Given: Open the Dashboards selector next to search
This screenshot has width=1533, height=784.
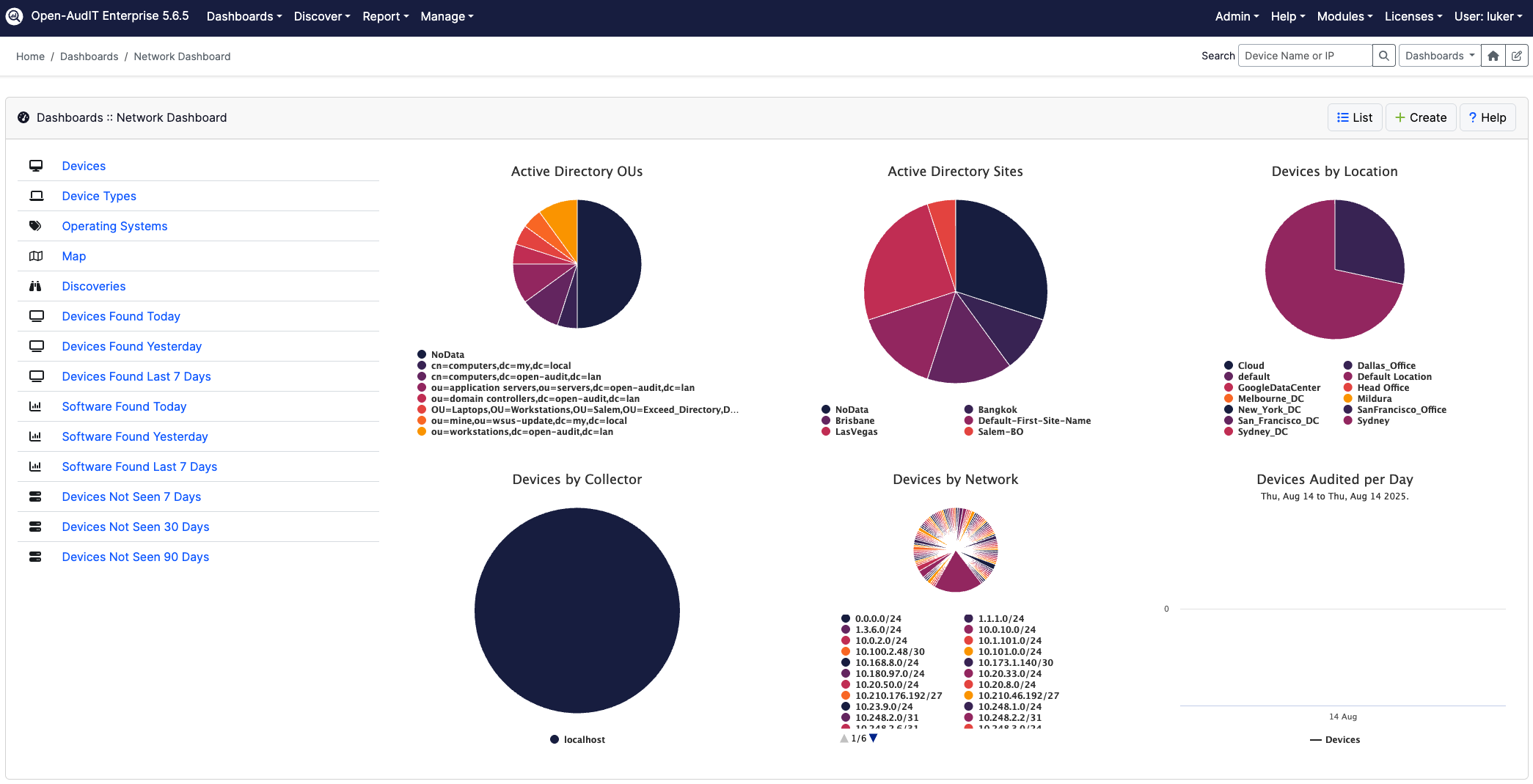Looking at the screenshot, I should 1438,55.
